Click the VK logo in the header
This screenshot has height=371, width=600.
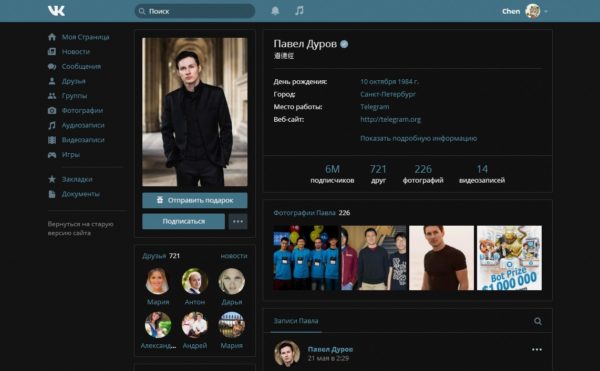pyautogui.click(x=56, y=11)
